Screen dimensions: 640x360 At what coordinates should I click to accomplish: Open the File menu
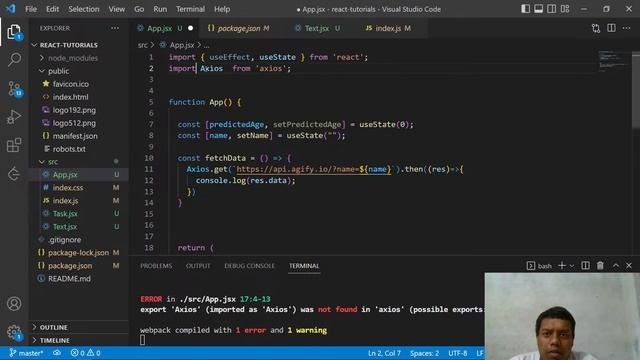tap(31, 9)
